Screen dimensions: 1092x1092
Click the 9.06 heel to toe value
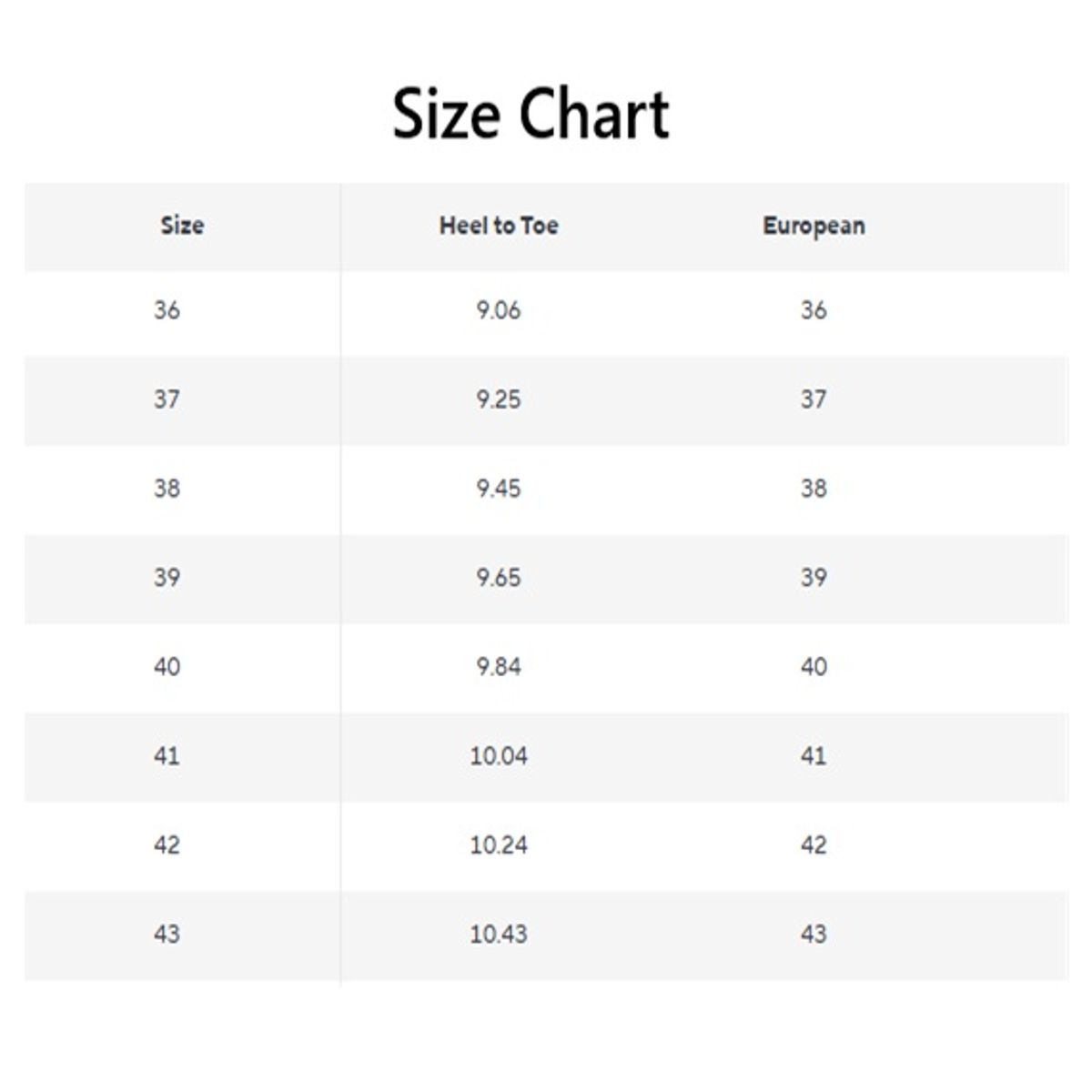click(x=499, y=310)
